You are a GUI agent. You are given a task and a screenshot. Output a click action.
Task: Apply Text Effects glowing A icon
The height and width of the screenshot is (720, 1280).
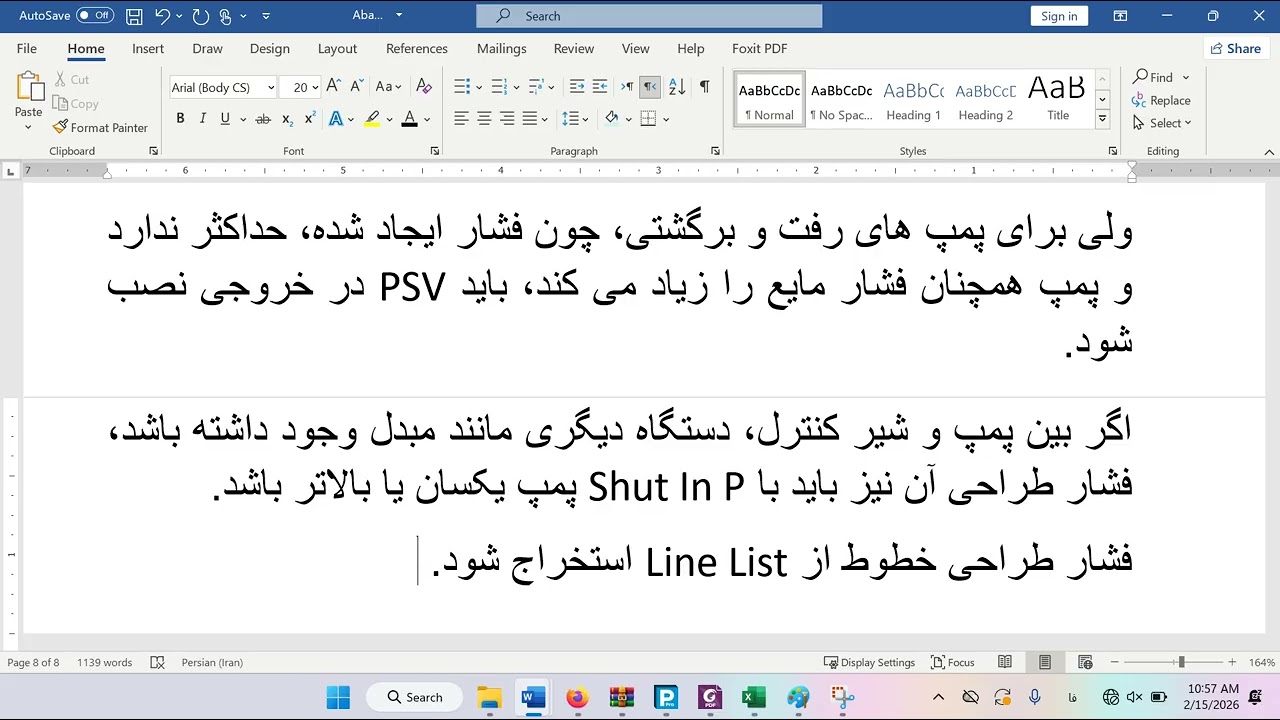point(336,119)
